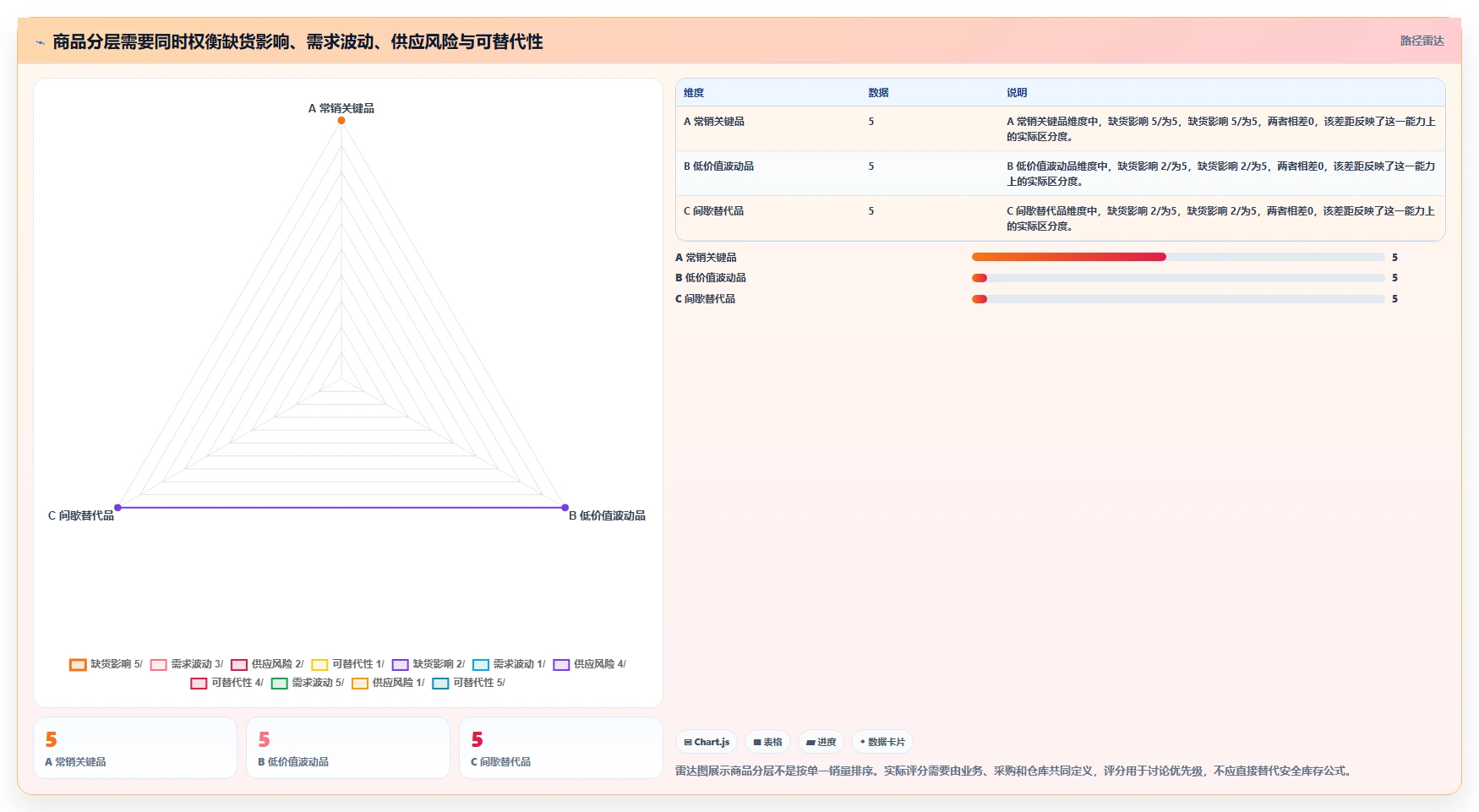Toggle the orange 供应风险 1 legend entry
The height and width of the screenshot is (812, 1479).
[x=388, y=683]
